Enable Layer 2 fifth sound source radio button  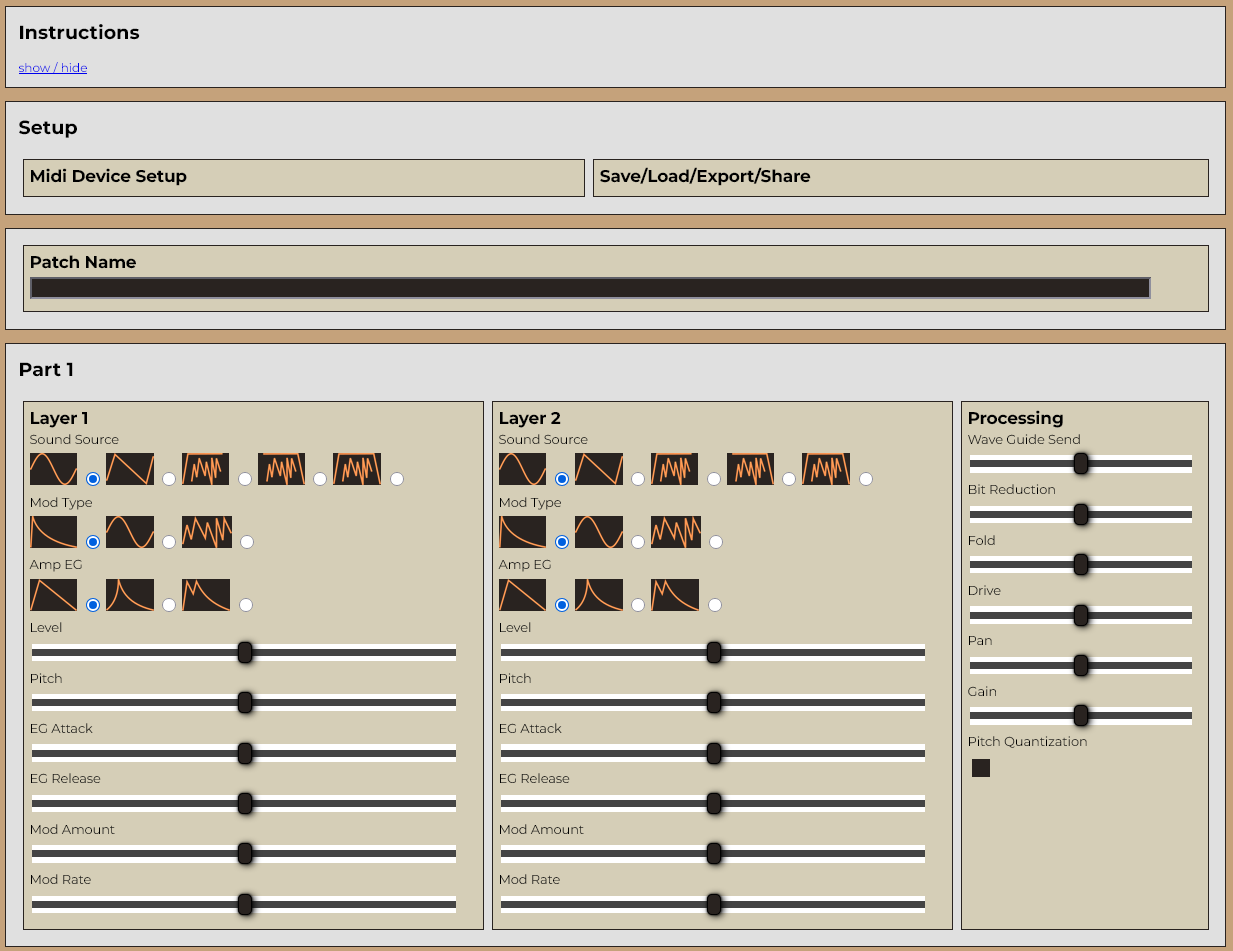pyautogui.click(x=866, y=479)
